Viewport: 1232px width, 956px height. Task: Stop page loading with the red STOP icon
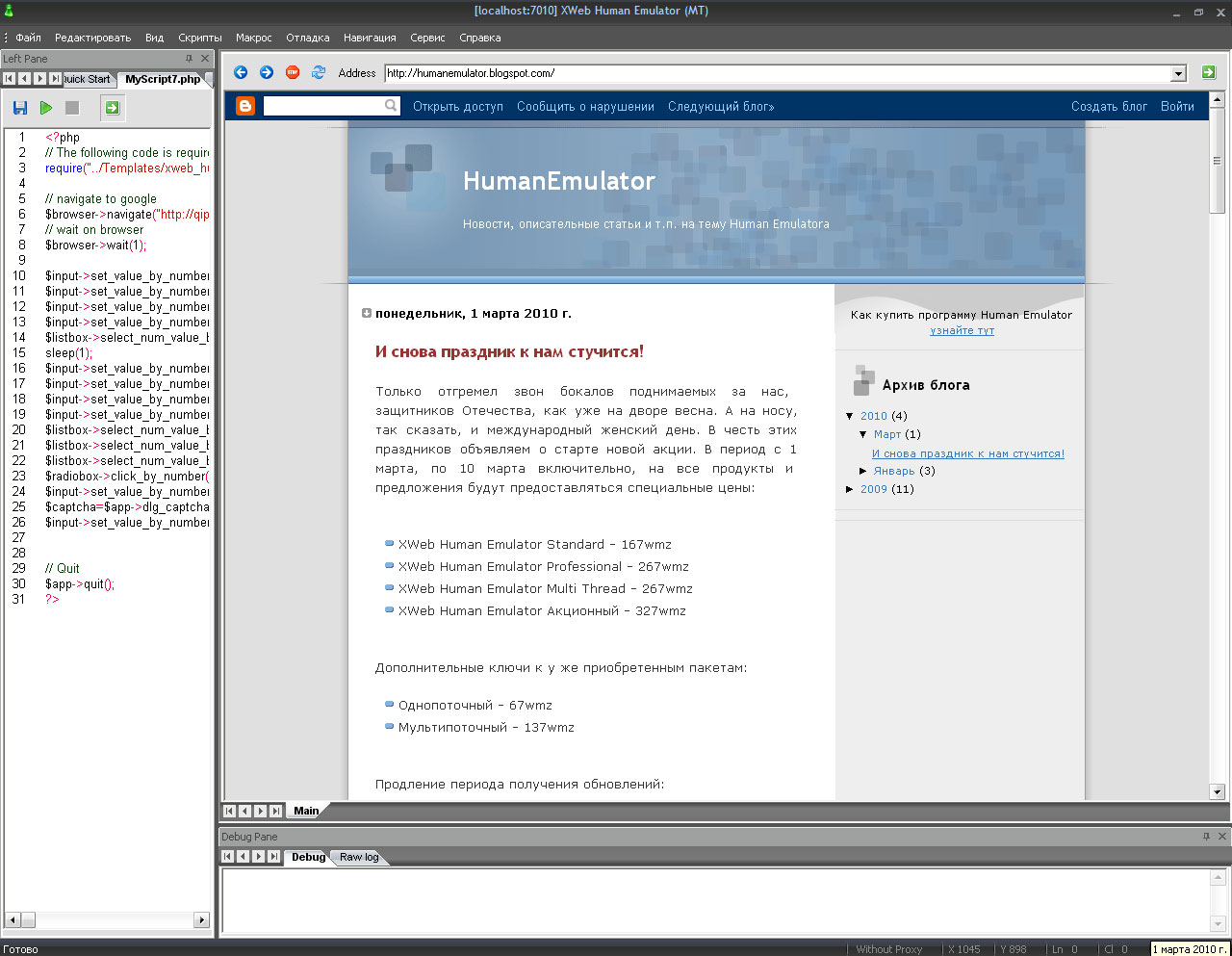coord(293,72)
